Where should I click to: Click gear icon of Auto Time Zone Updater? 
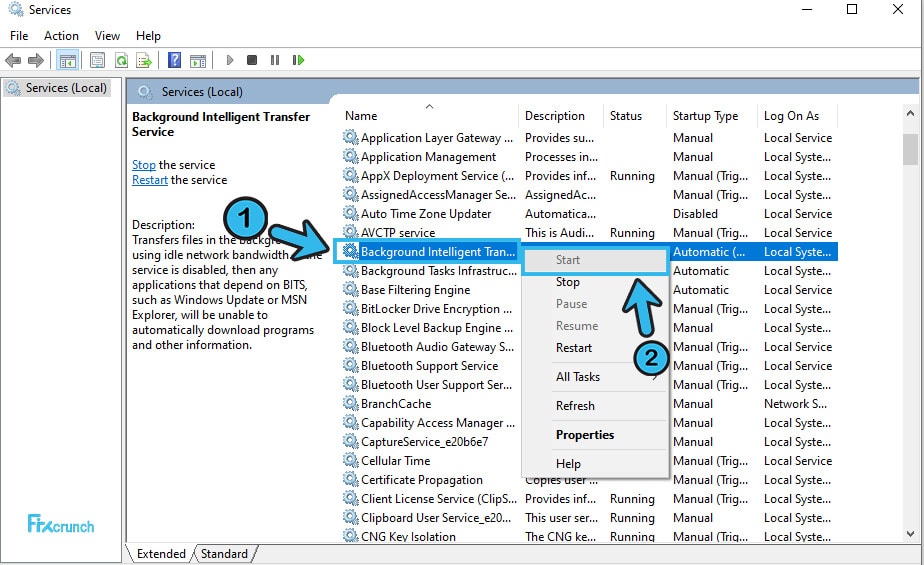[351, 213]
